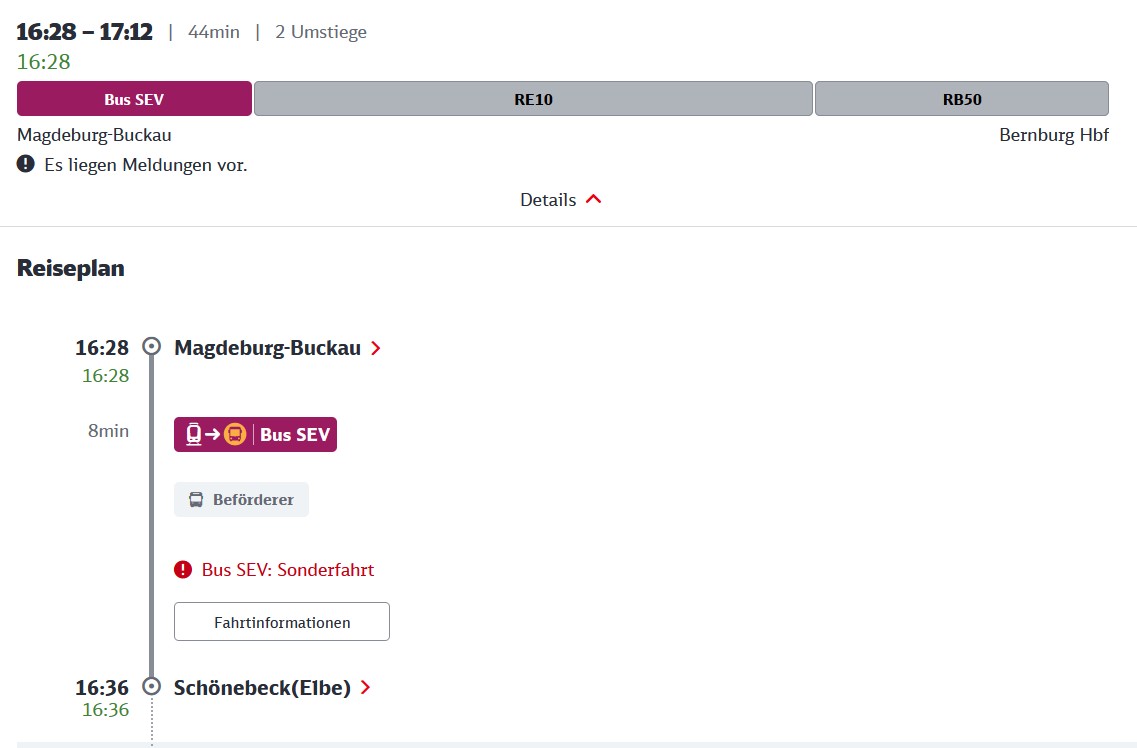This screenshot has height=748, width=1137.
Task: Click the black alert icon near Meldungen
Action: coord(27,164)
